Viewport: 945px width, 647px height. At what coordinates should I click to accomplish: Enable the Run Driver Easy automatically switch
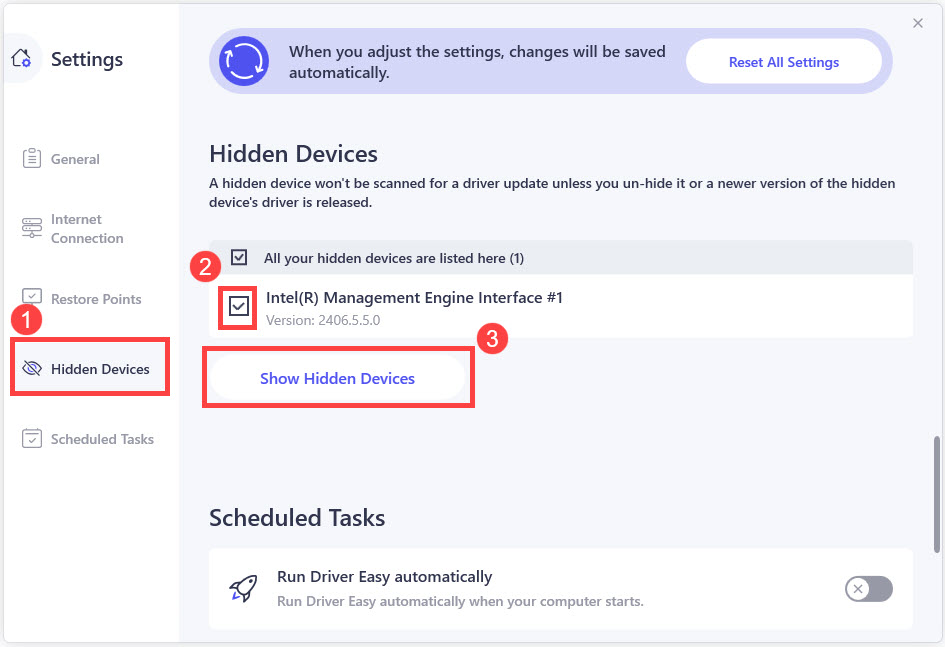tap(868, 589)
